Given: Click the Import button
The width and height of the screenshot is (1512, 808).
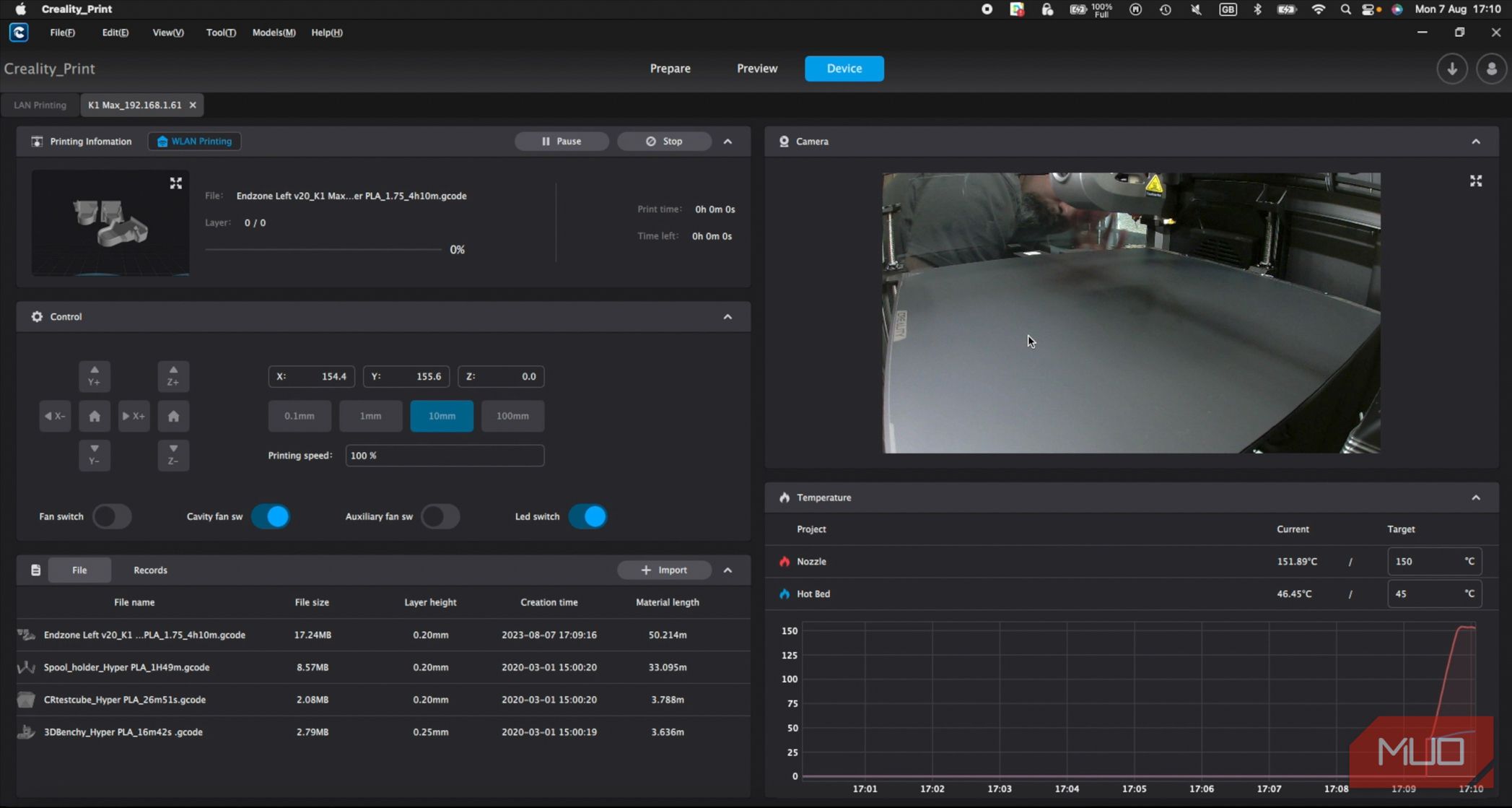Looking at the screenshot, I should (x=664, y=570).
